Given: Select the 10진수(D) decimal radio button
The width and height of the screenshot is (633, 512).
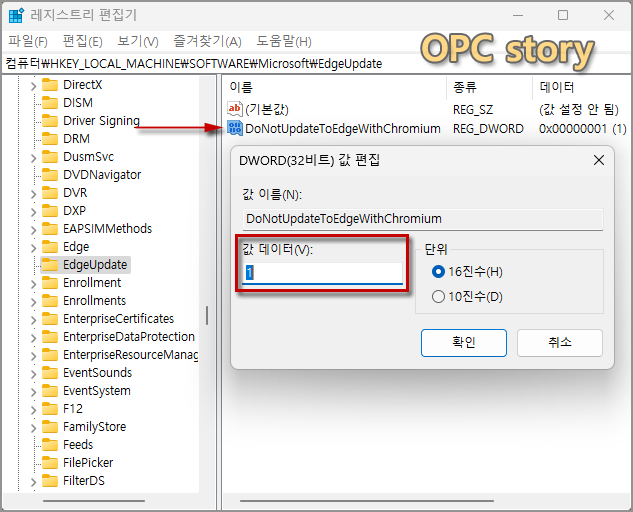Looking at the screenshot, I should (x=438, y=297).
